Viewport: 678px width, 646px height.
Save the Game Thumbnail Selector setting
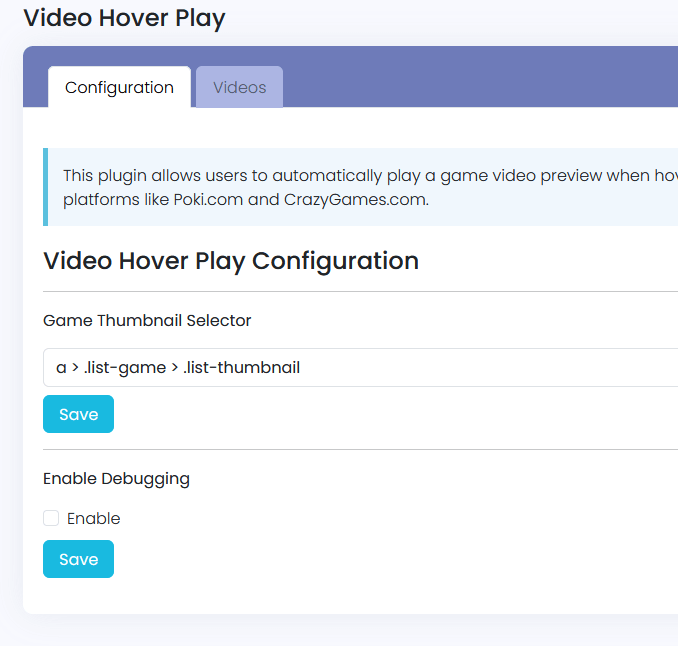click(78, 414)
